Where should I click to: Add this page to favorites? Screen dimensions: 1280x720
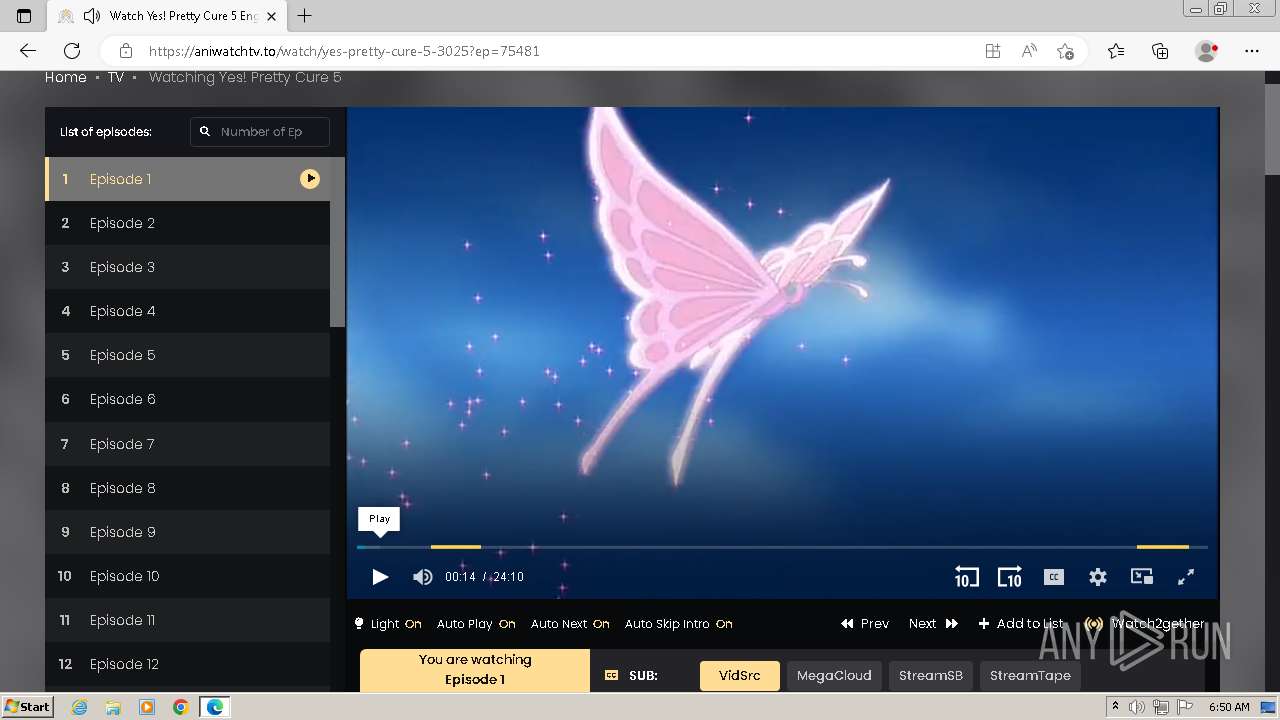[1065, 51]
